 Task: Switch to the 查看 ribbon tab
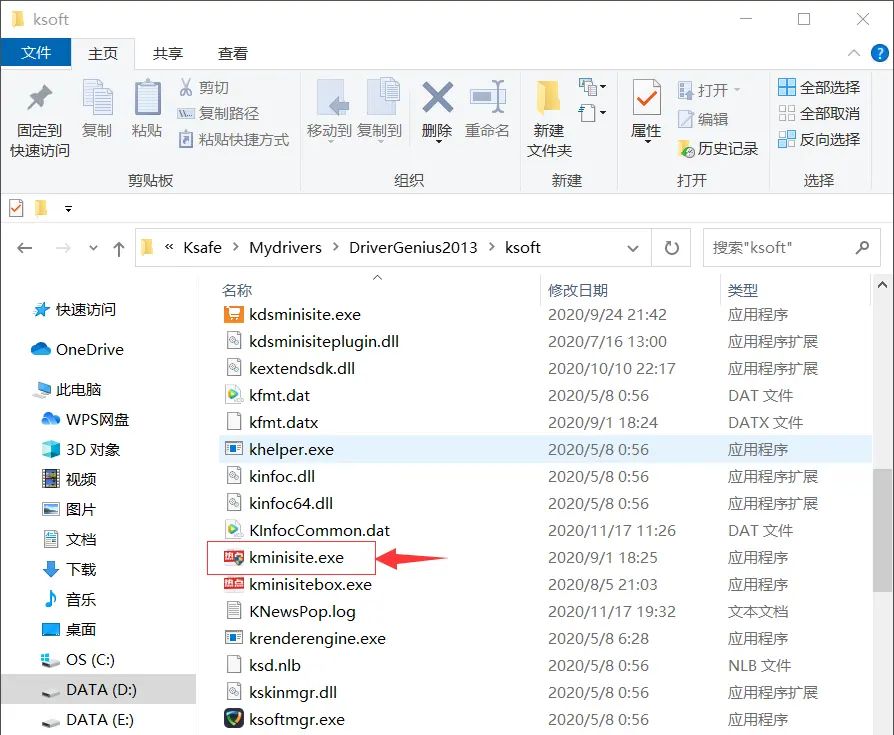(x=233, y=53)
